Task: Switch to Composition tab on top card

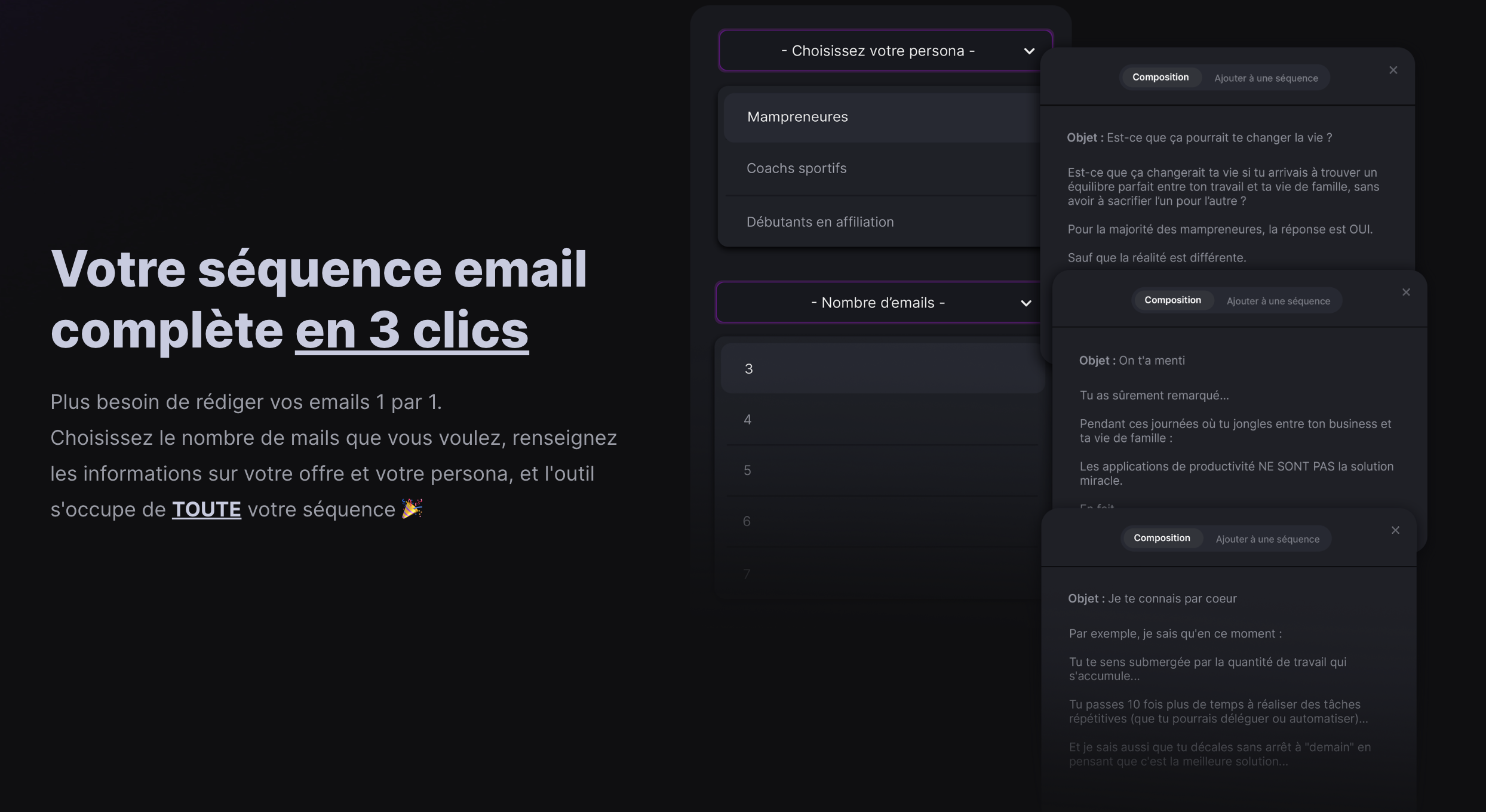Action: tap(1160, 78)
